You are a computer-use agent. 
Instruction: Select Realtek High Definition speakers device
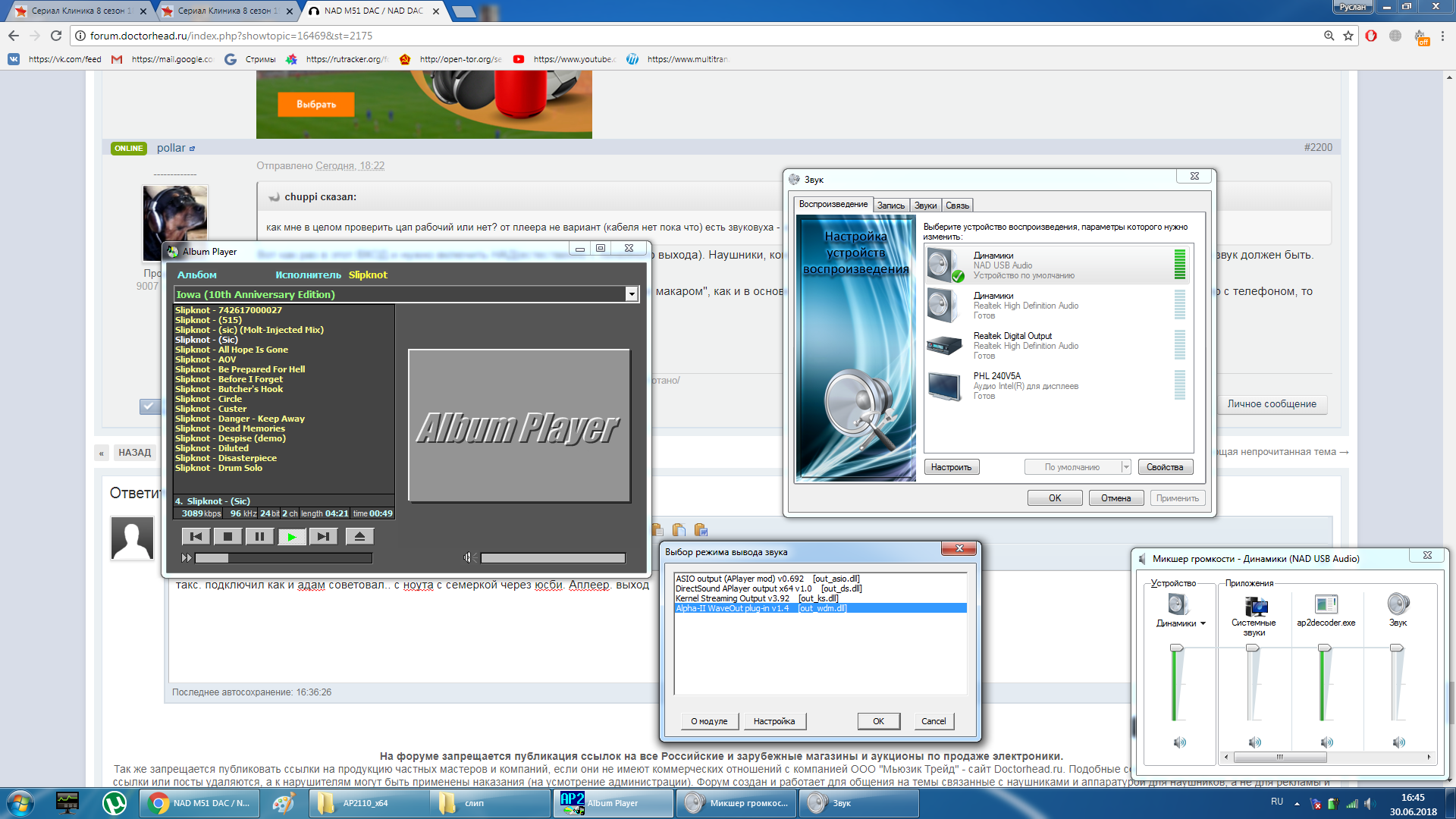pos(1057,305)
